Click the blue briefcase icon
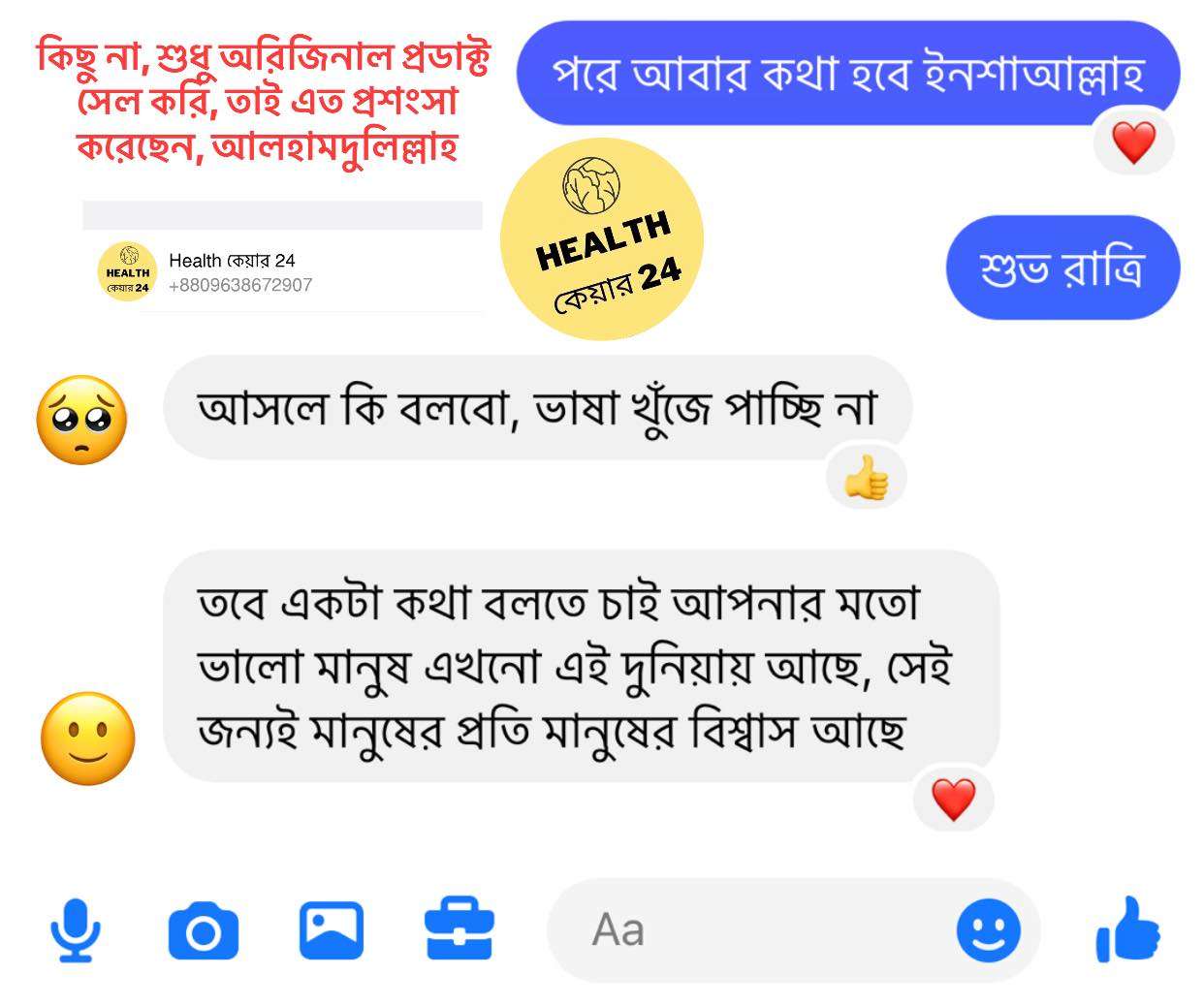1204x1006 pixels. pos(459,928)
